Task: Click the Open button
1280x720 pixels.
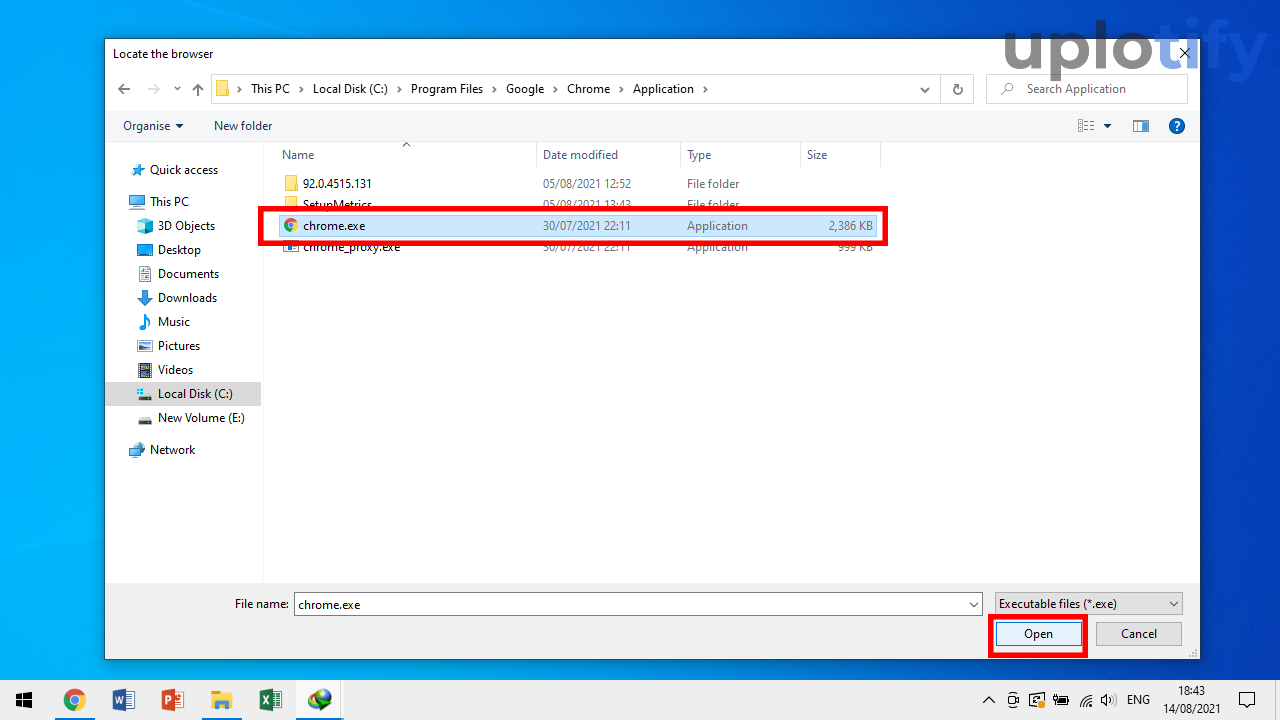Action: coord(1038,634)
